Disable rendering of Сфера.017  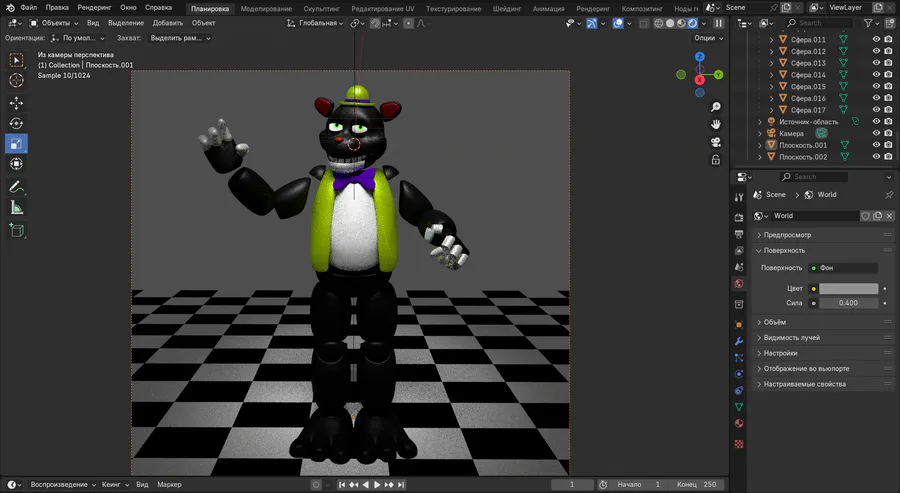888,110
